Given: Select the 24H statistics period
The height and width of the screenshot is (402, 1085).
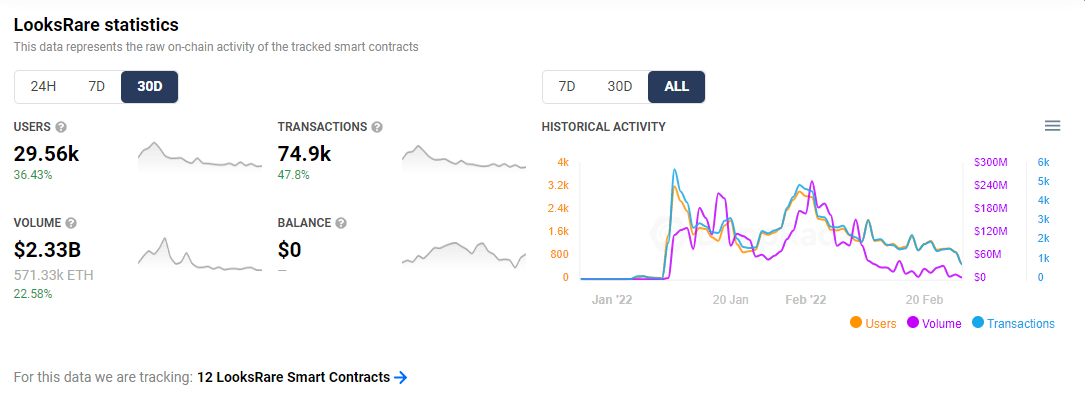Looking at the screenshot, I should pyautogui.click(x=43, y=86).
